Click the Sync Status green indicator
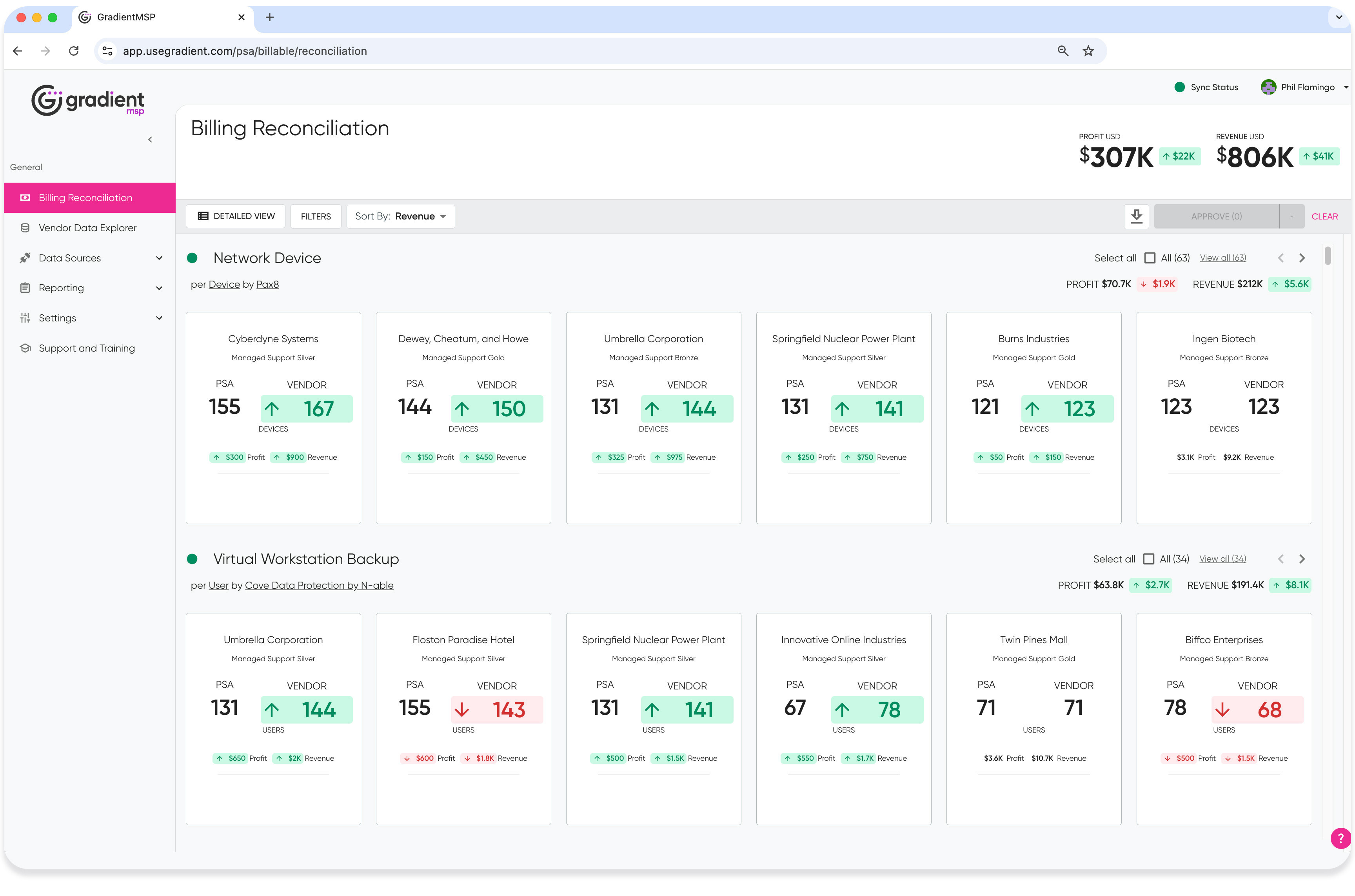The width and height of the screenshot is (1355, 896). pyautogui.click(x=1179, y=87)
